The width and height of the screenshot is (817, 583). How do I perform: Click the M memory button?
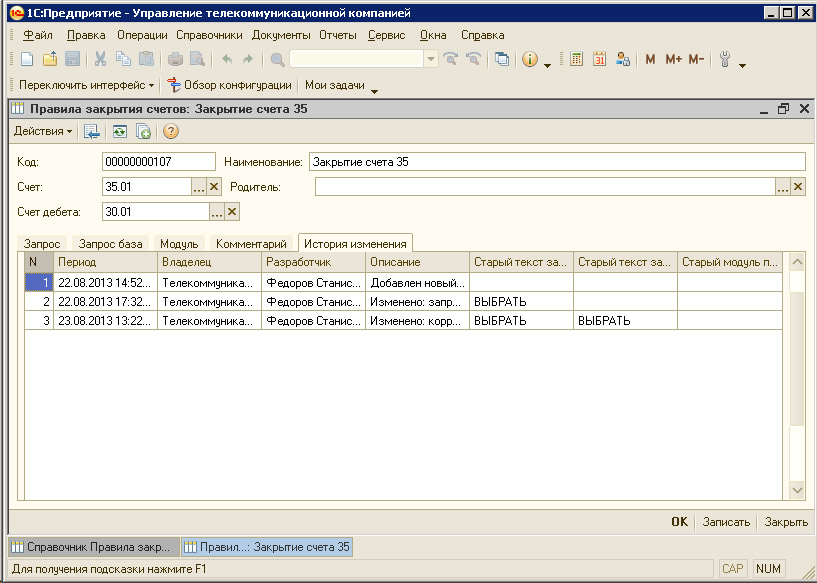point(650,59)
